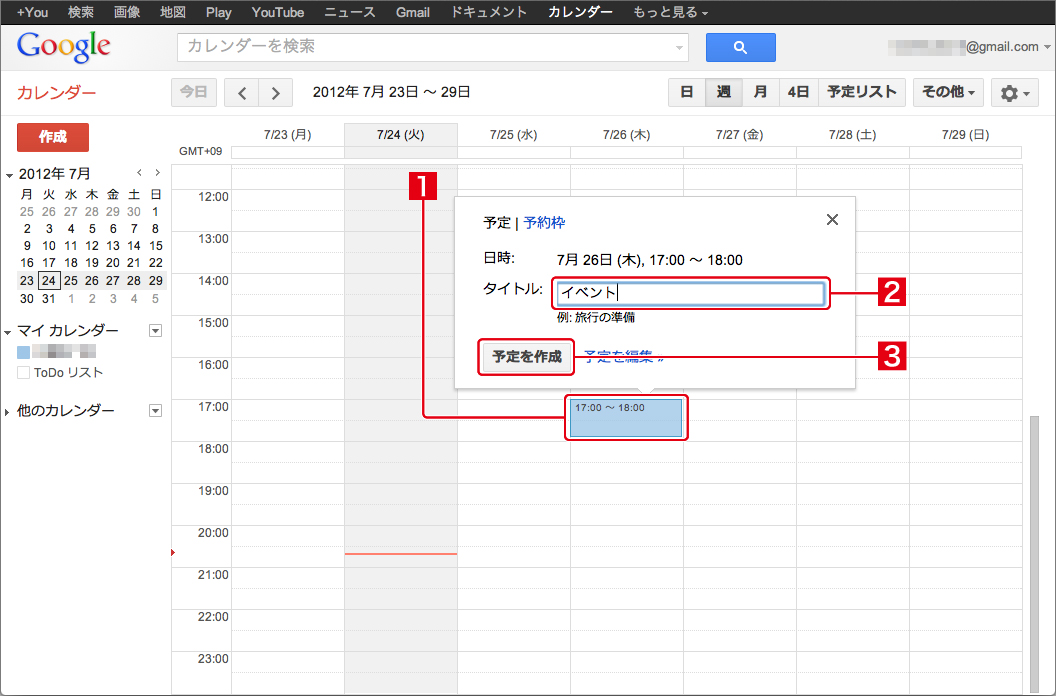Open Play in the top bar
Image resolution: width=1056 pixels, height=696 pixels.
tap(218, 12)
